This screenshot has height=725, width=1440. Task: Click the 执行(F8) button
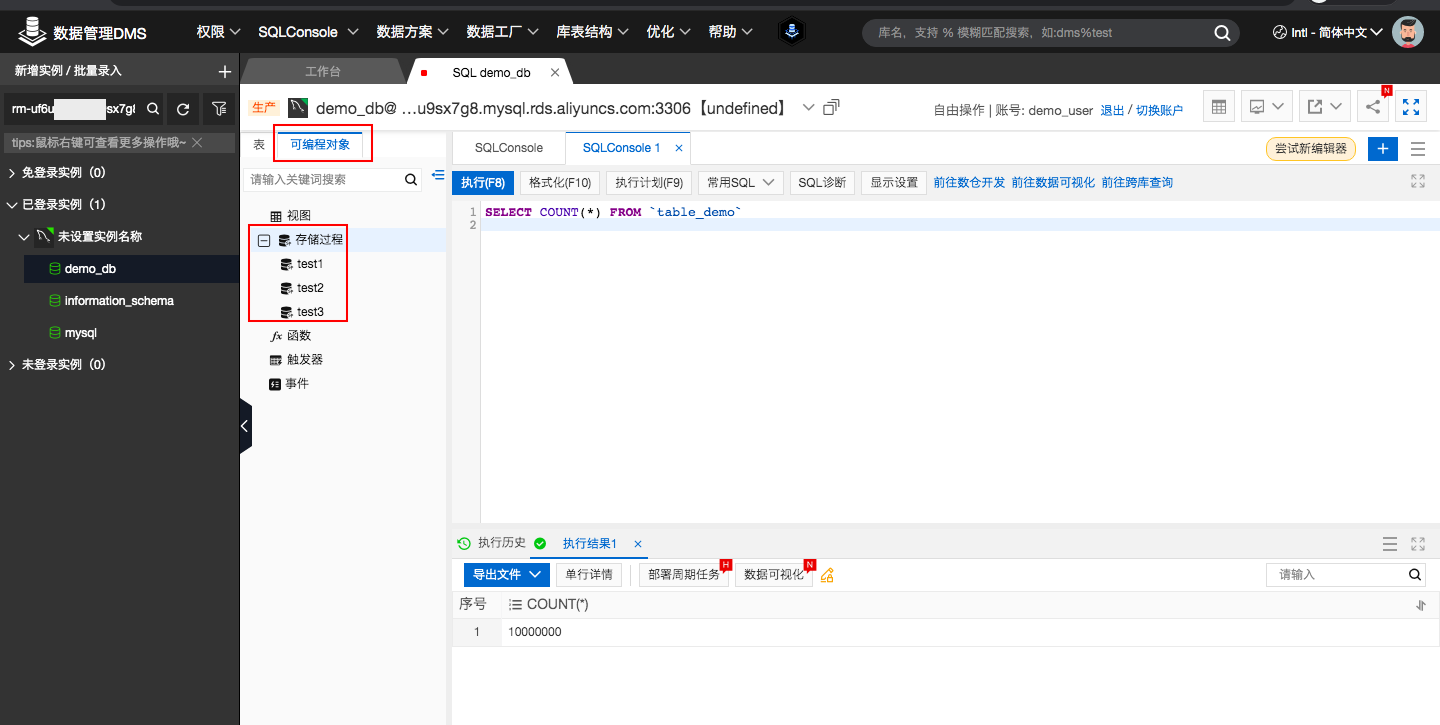(483, 182)
